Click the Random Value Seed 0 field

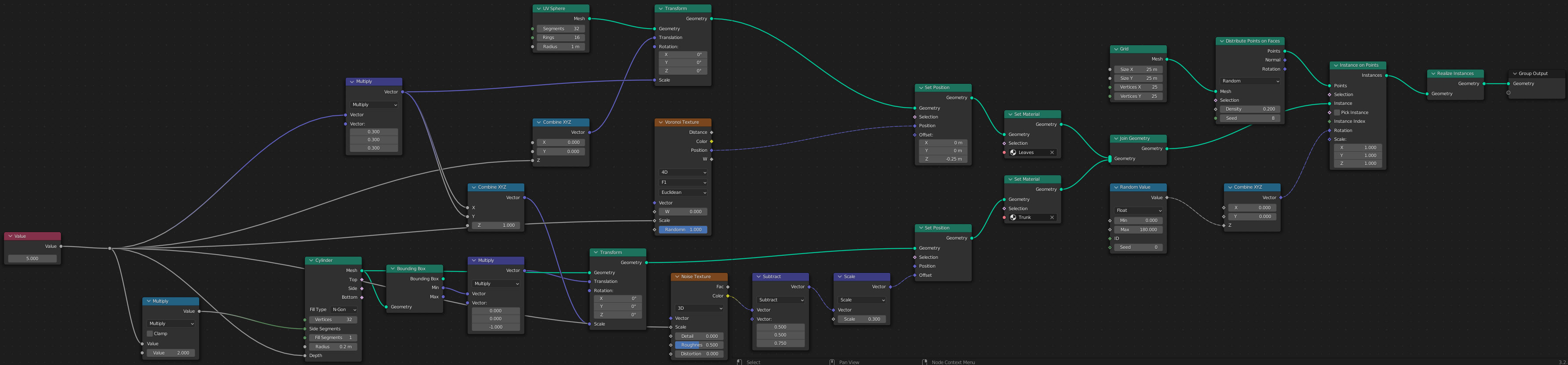(1138, 247)
